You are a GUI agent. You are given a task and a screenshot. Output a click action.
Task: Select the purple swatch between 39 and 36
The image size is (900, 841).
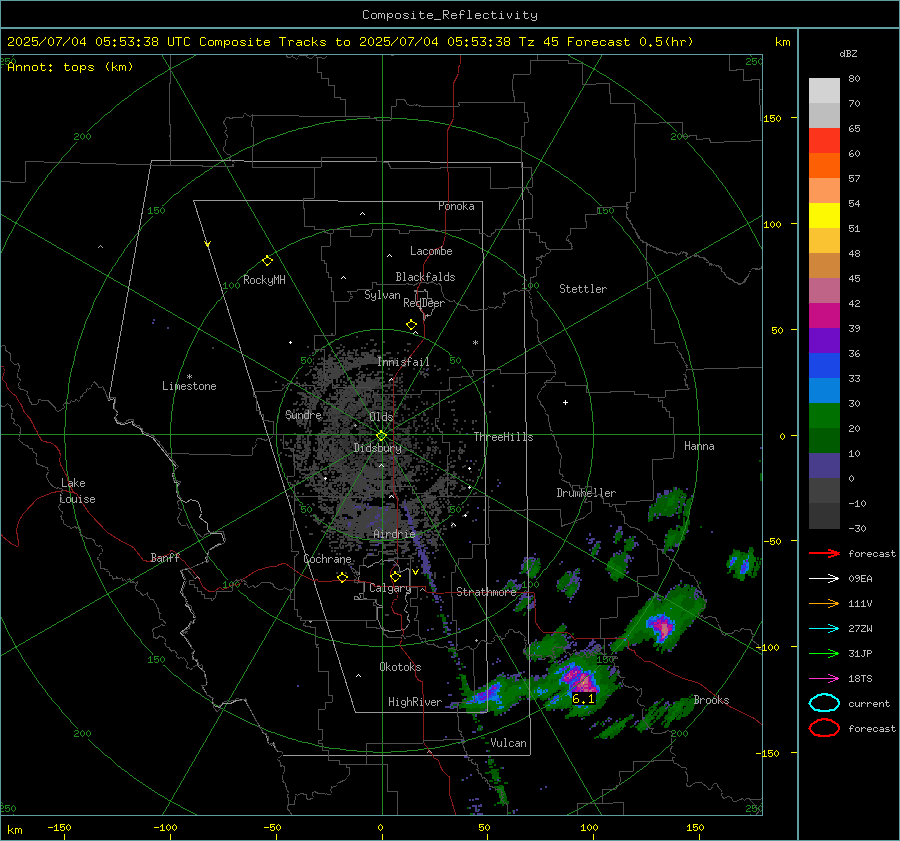coord(824,341)
